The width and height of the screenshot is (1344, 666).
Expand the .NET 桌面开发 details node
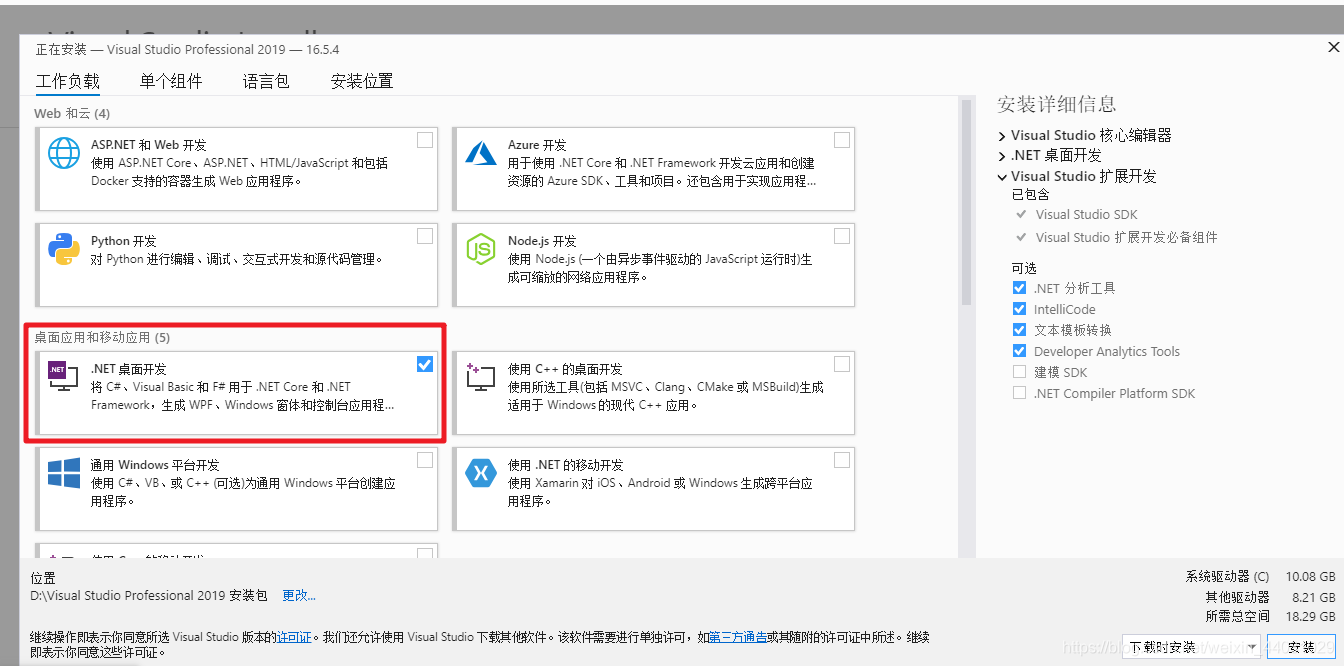(x=1002, y=156)
